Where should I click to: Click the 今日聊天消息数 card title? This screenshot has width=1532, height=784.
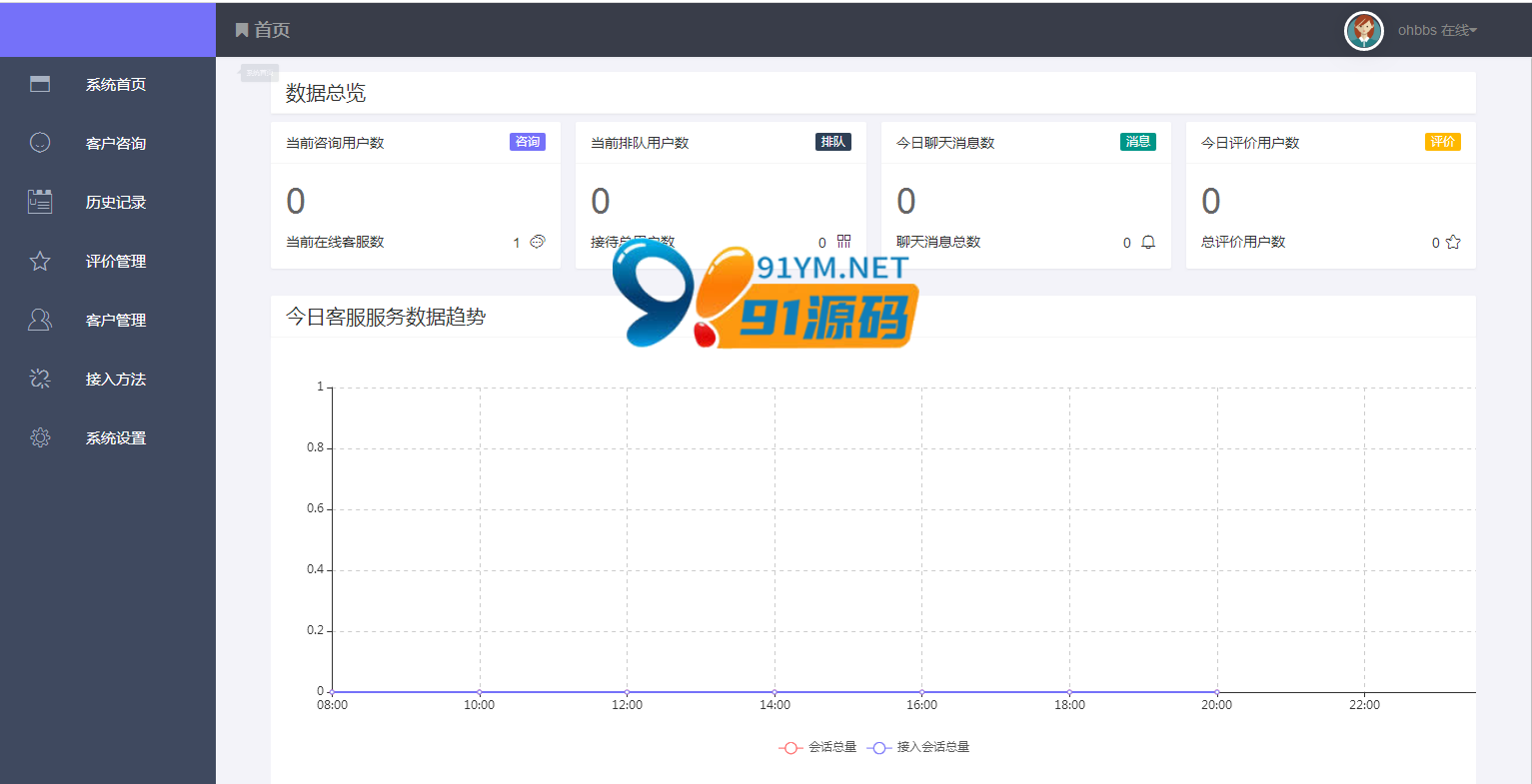point(945,143)
